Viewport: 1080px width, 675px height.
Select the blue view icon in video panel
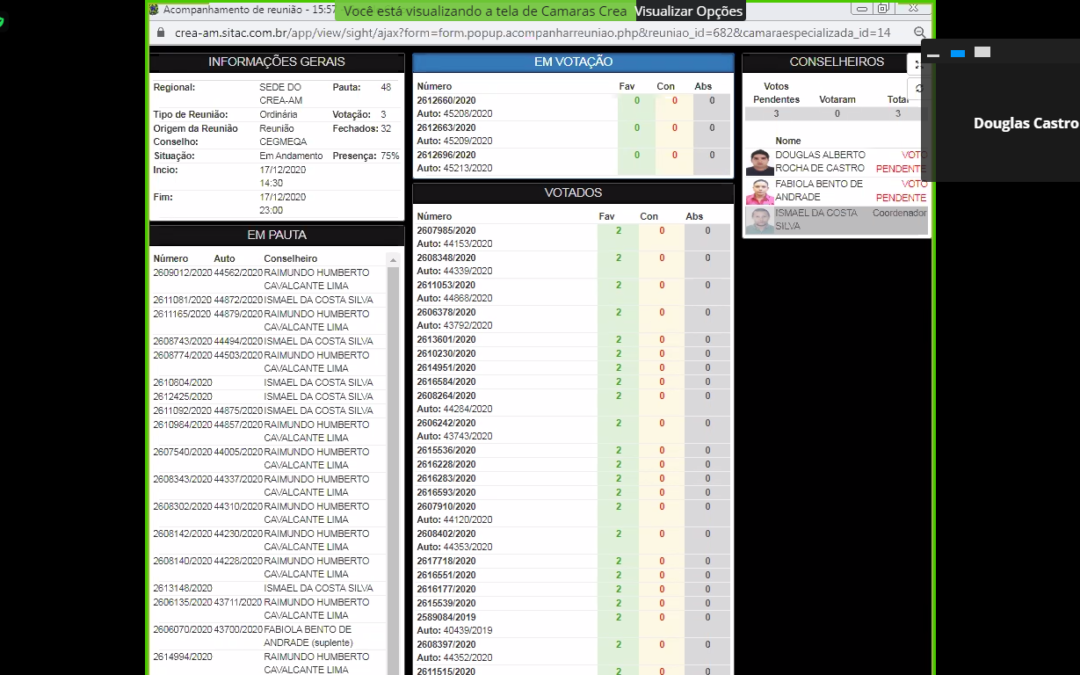957,53
